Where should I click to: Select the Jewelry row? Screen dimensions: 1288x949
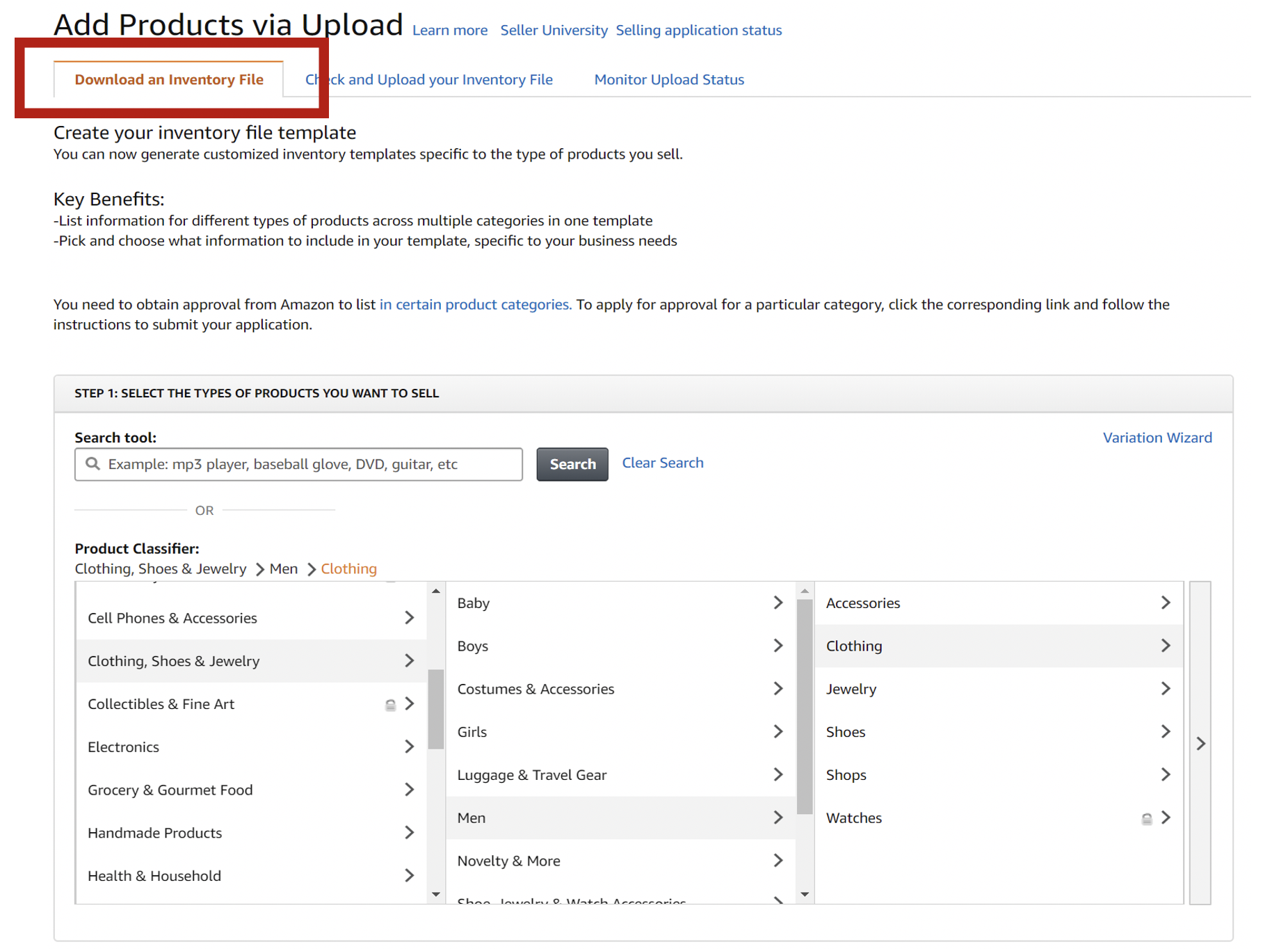click(x=999, y=689)
